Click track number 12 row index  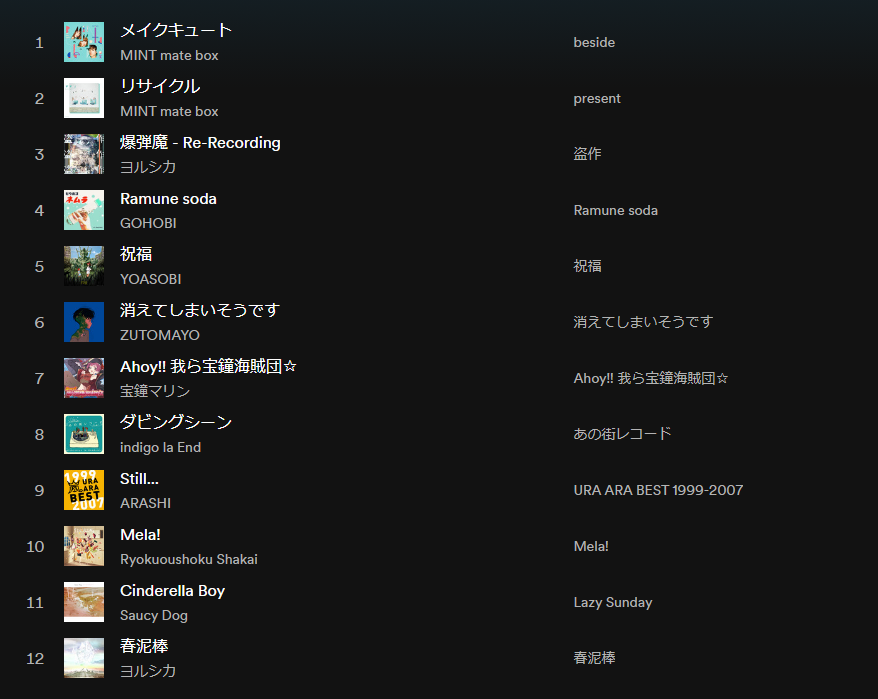tap(35, 659)
